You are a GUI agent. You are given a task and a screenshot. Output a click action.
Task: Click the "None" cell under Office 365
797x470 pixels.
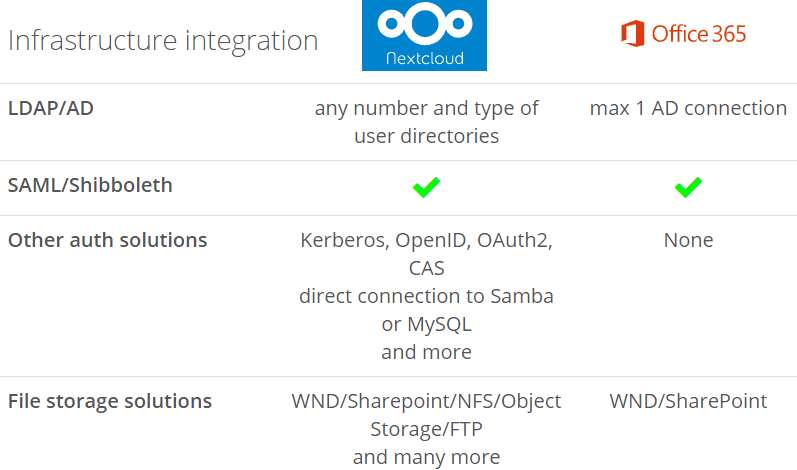[688, 240]
